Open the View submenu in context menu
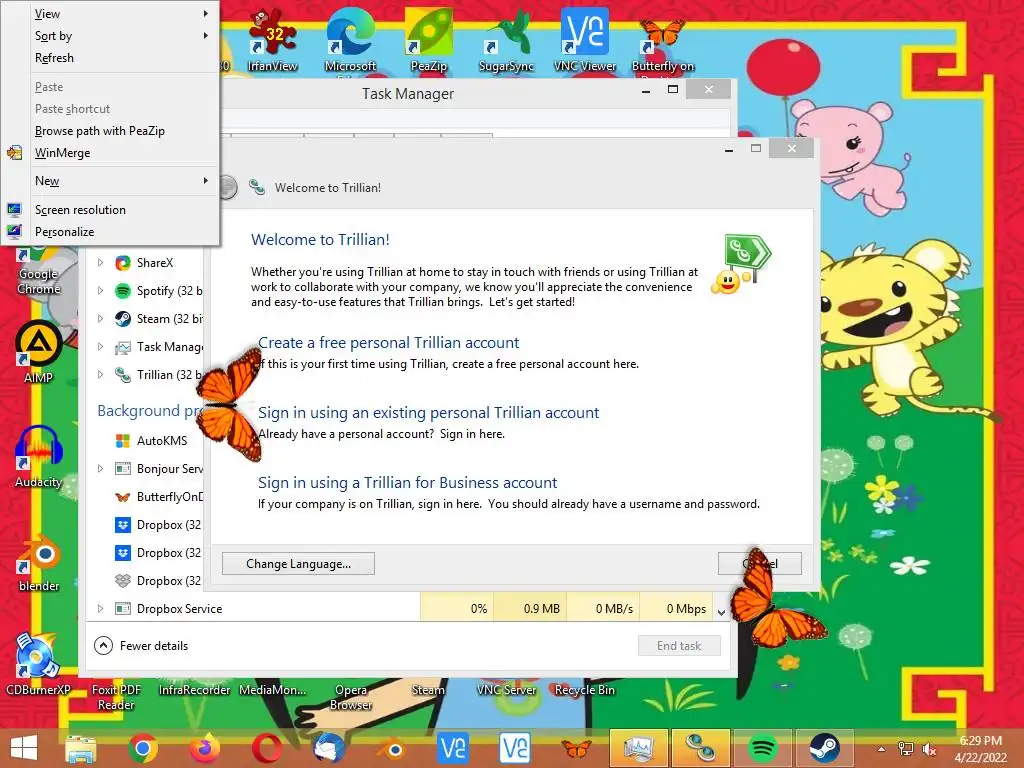This screenshot has width=1024, height=768. (110, 14)
